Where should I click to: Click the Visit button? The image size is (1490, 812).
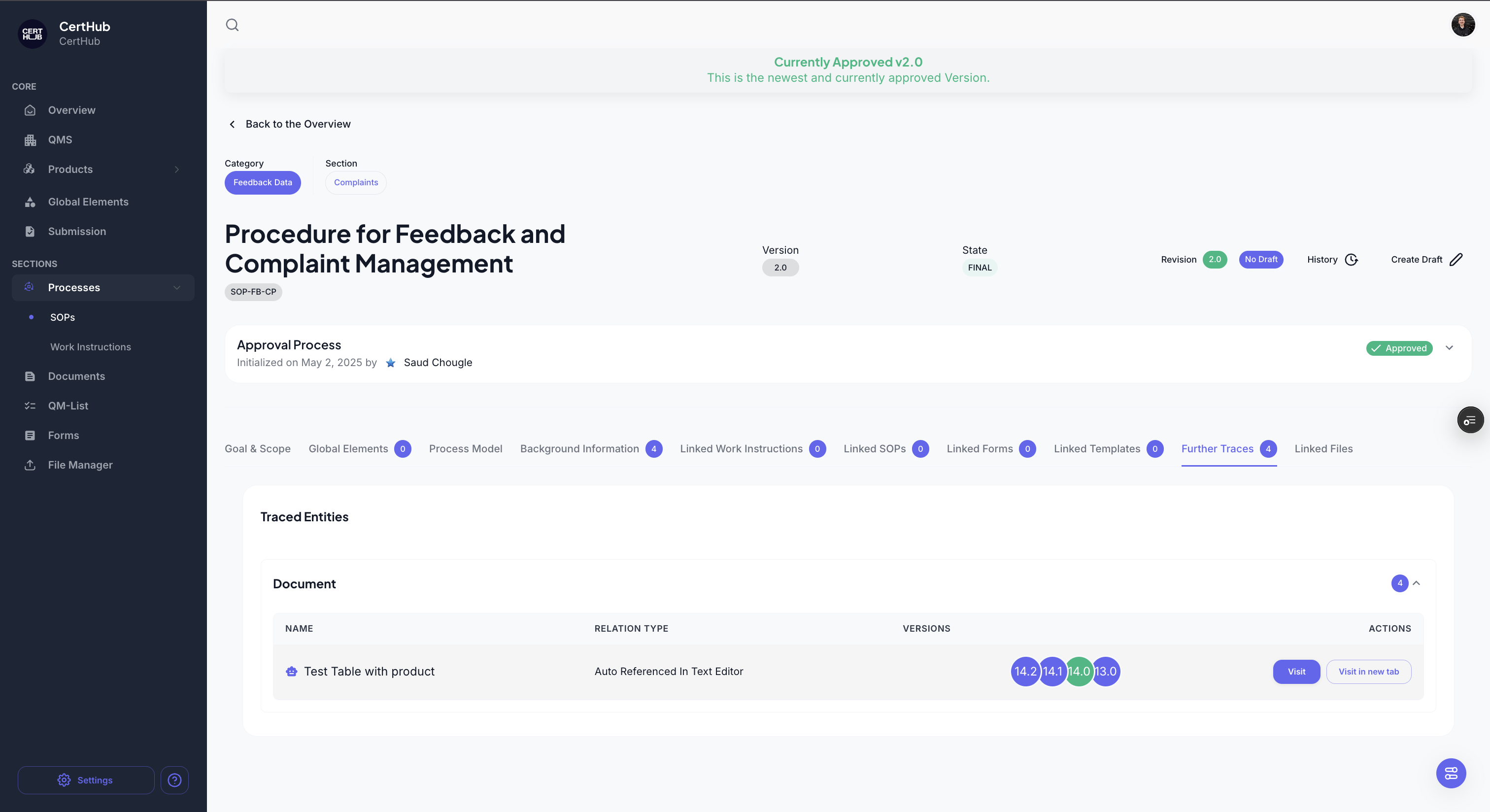point(1296,672)
